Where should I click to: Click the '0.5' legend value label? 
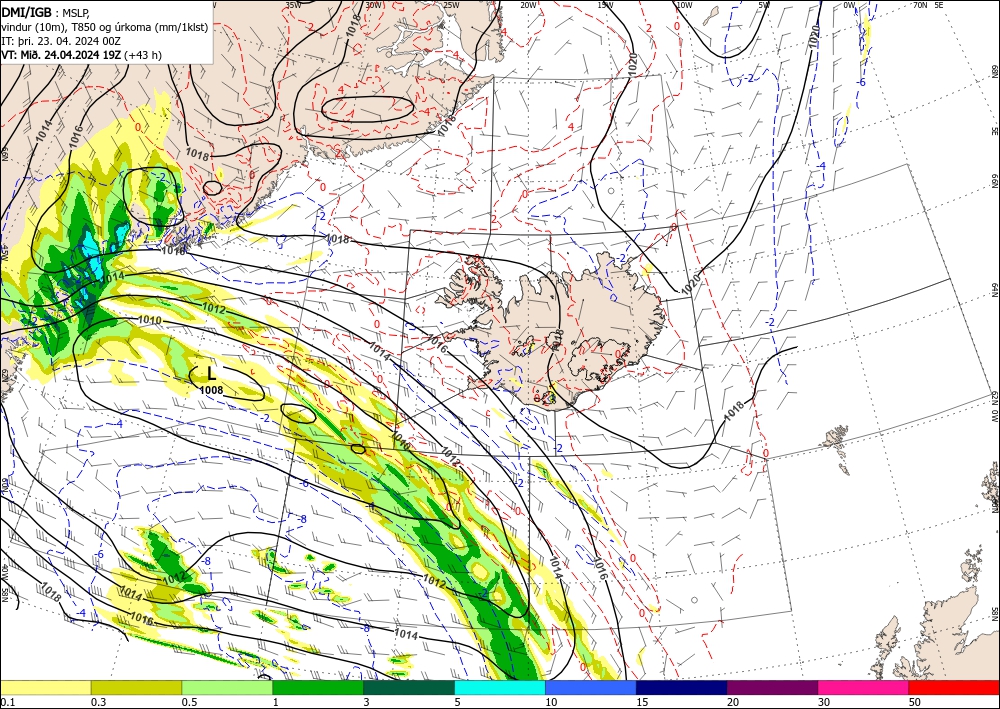pyautogui.click(x=189, y=702)
